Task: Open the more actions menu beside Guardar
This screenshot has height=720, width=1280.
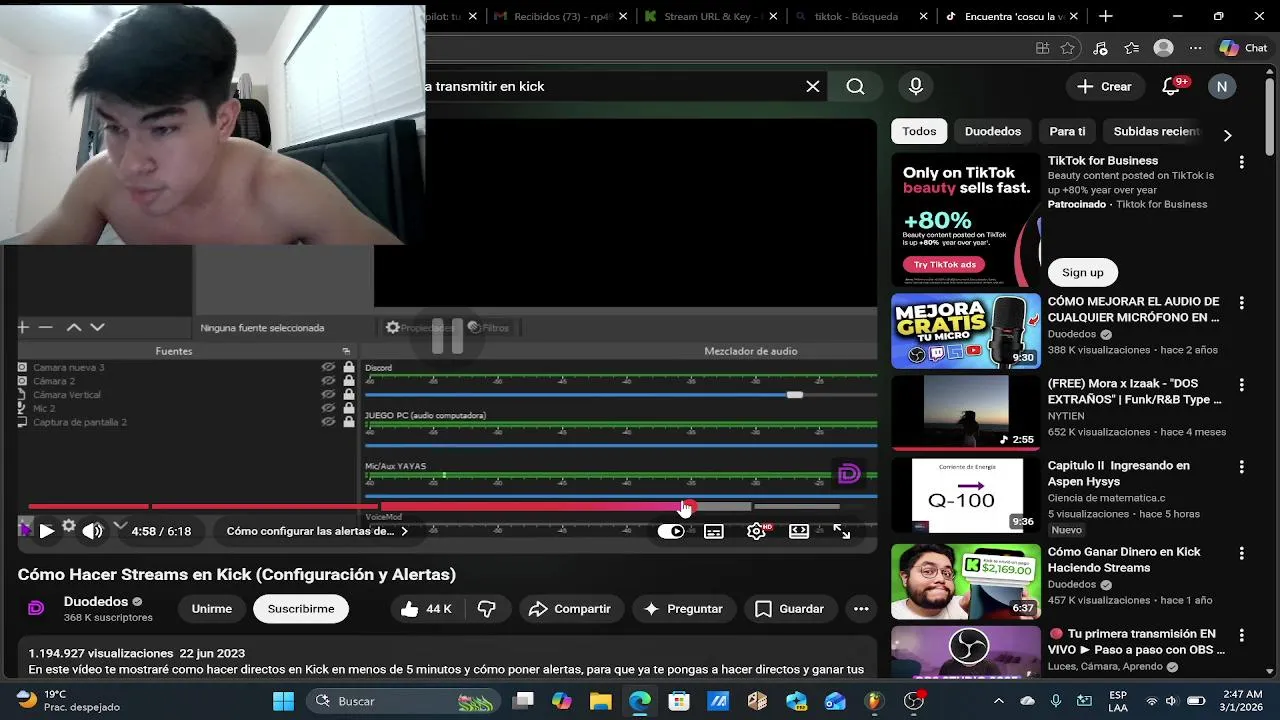Action: coord(861,608)
